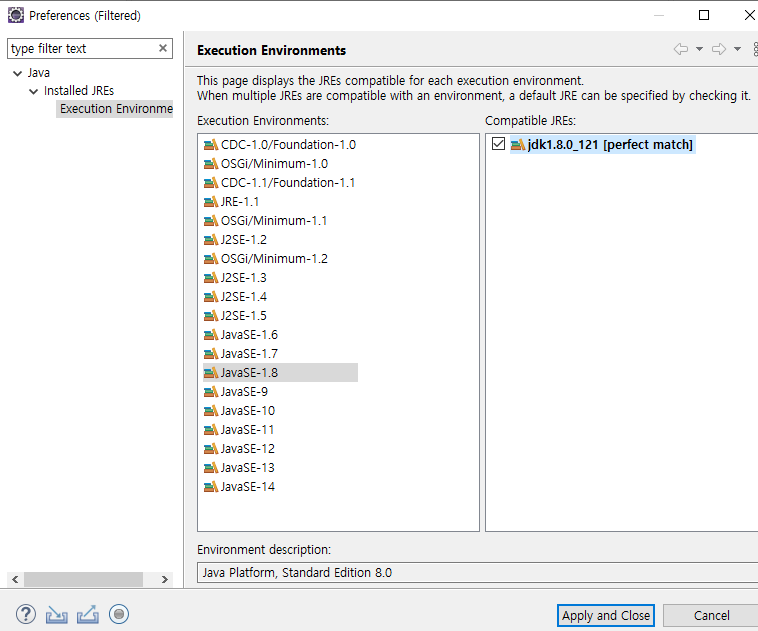This screenshot has width=758, height=631.
Task: Go forward with the right arrow icon
Action: point(719,49)
